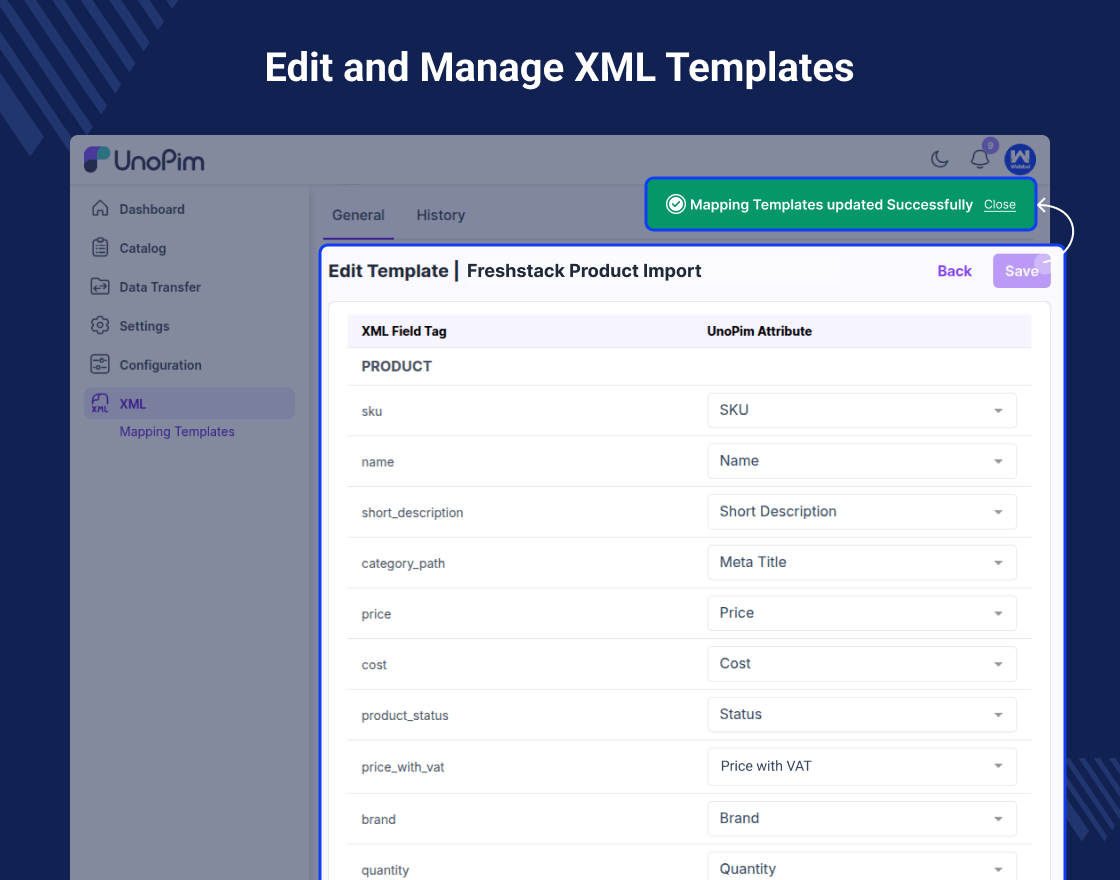Open the Status attribute dropdown
Image resolution: width=1120 pixels, height=880 pixels.
(x=862, y=714)
